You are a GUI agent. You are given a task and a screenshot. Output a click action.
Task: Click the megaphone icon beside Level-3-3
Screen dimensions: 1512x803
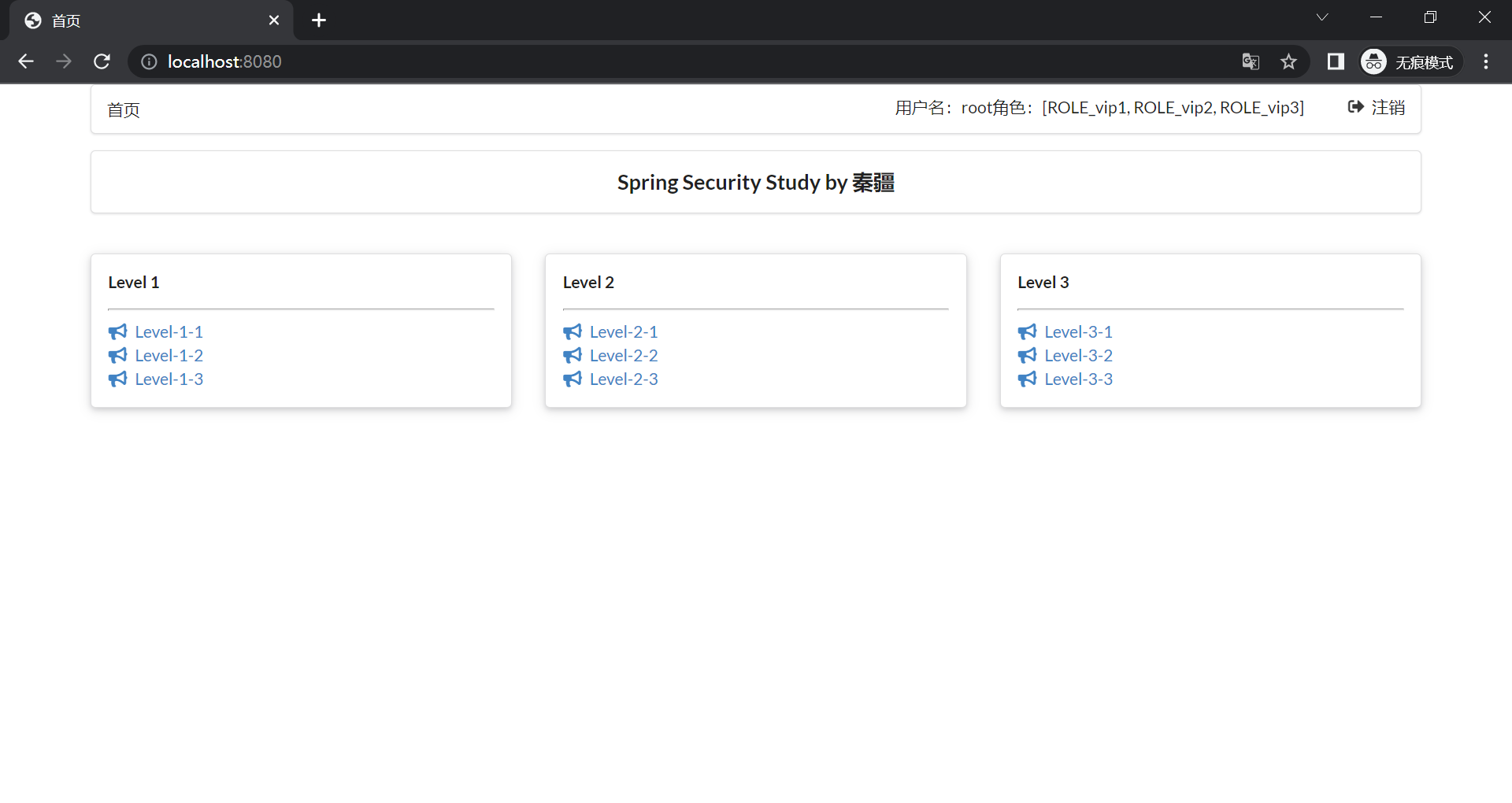coord(1027,379)
